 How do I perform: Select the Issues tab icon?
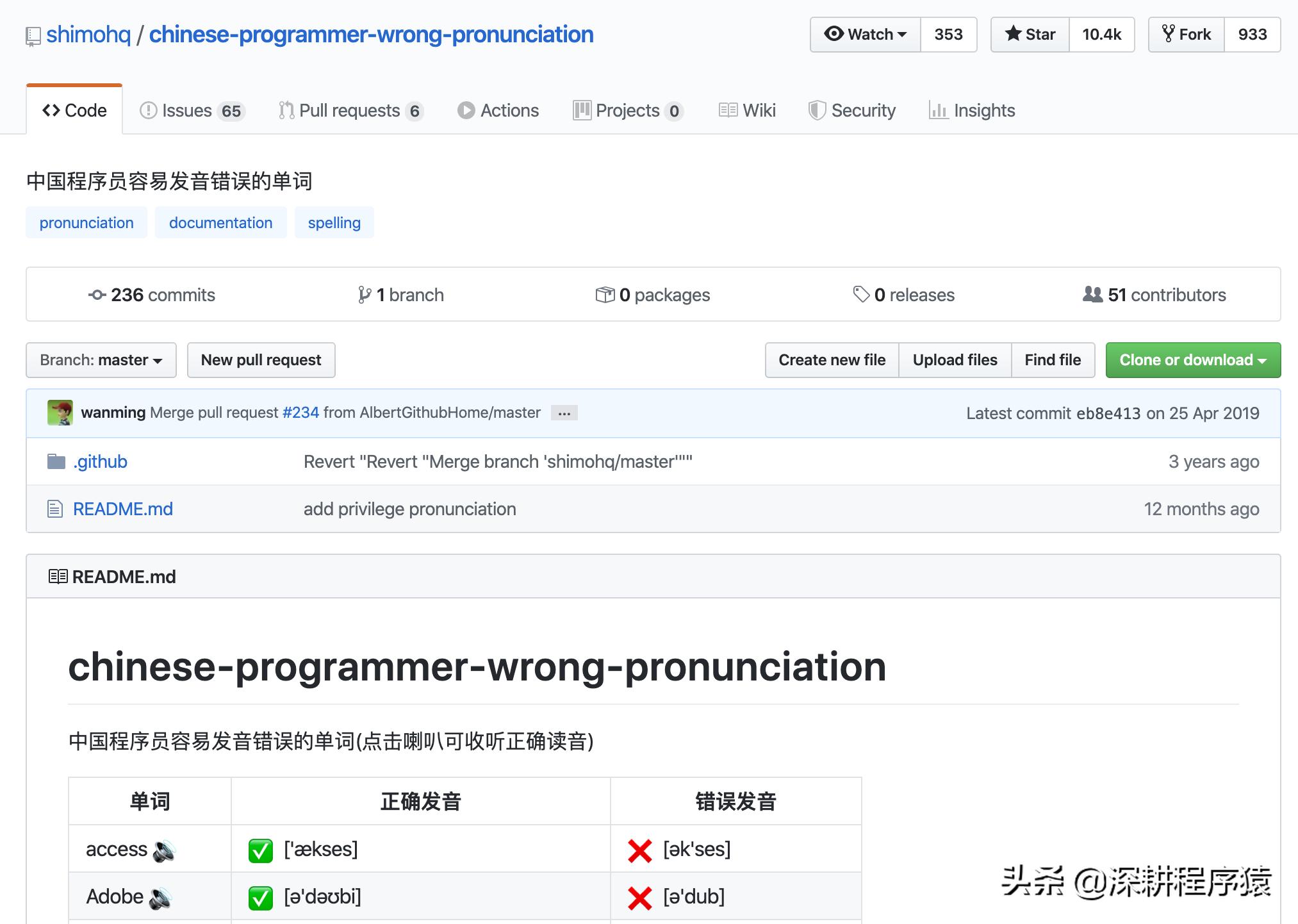[x=148, y=110]
